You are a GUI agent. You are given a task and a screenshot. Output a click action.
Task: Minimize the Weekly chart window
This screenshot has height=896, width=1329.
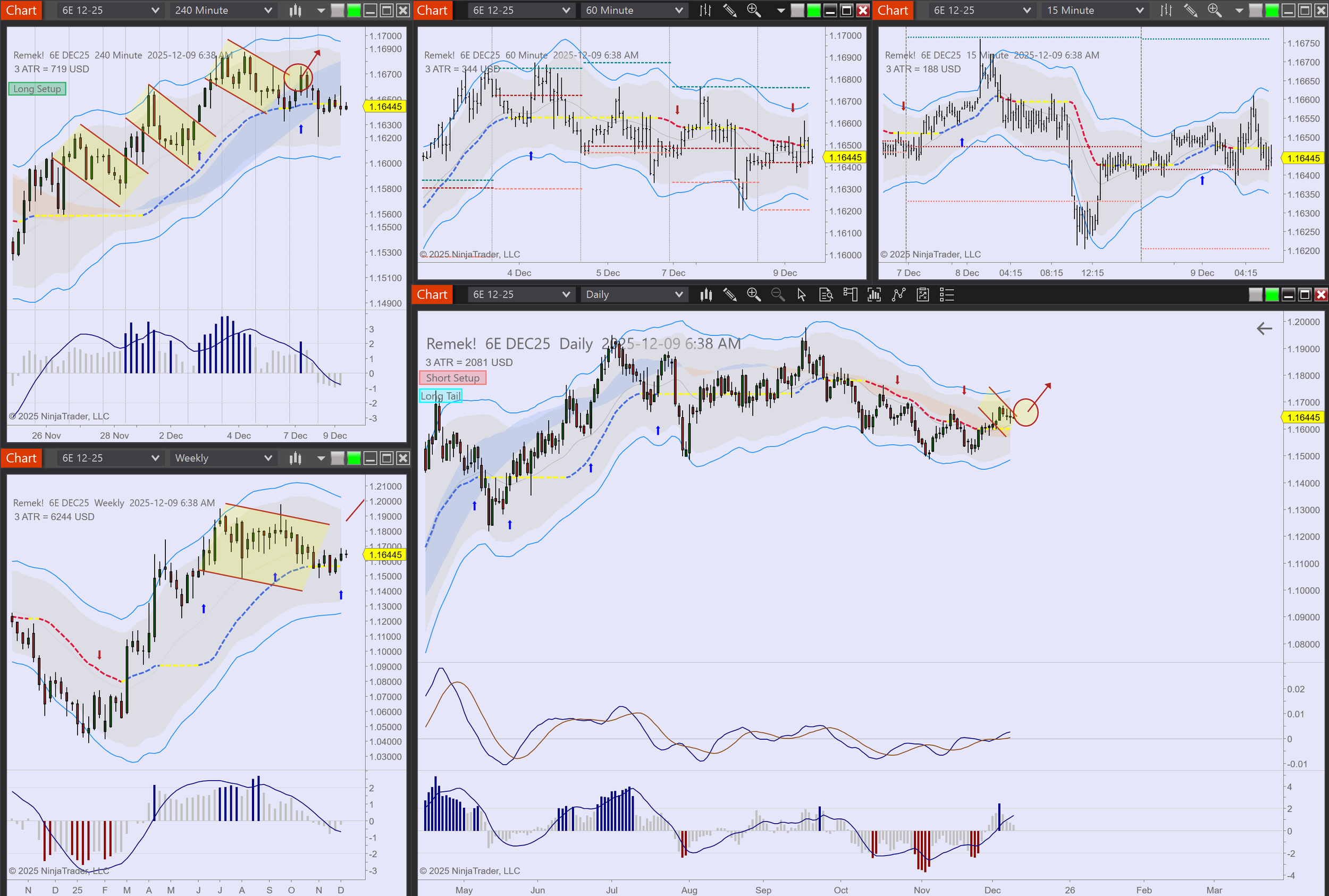[x=371, y=458]
